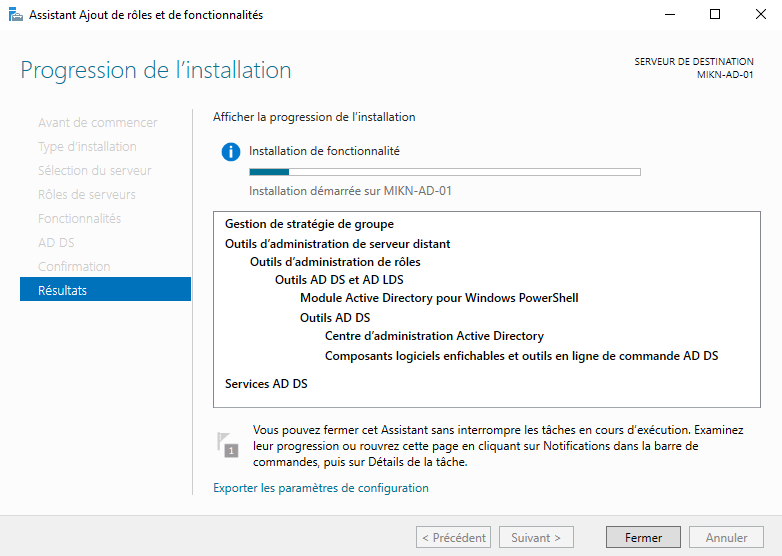This screenshot has width=782, height=556.
Task: Click Outils d'administration de serveur distant entry
Action: pyautogui.click(x=338, y=244)
